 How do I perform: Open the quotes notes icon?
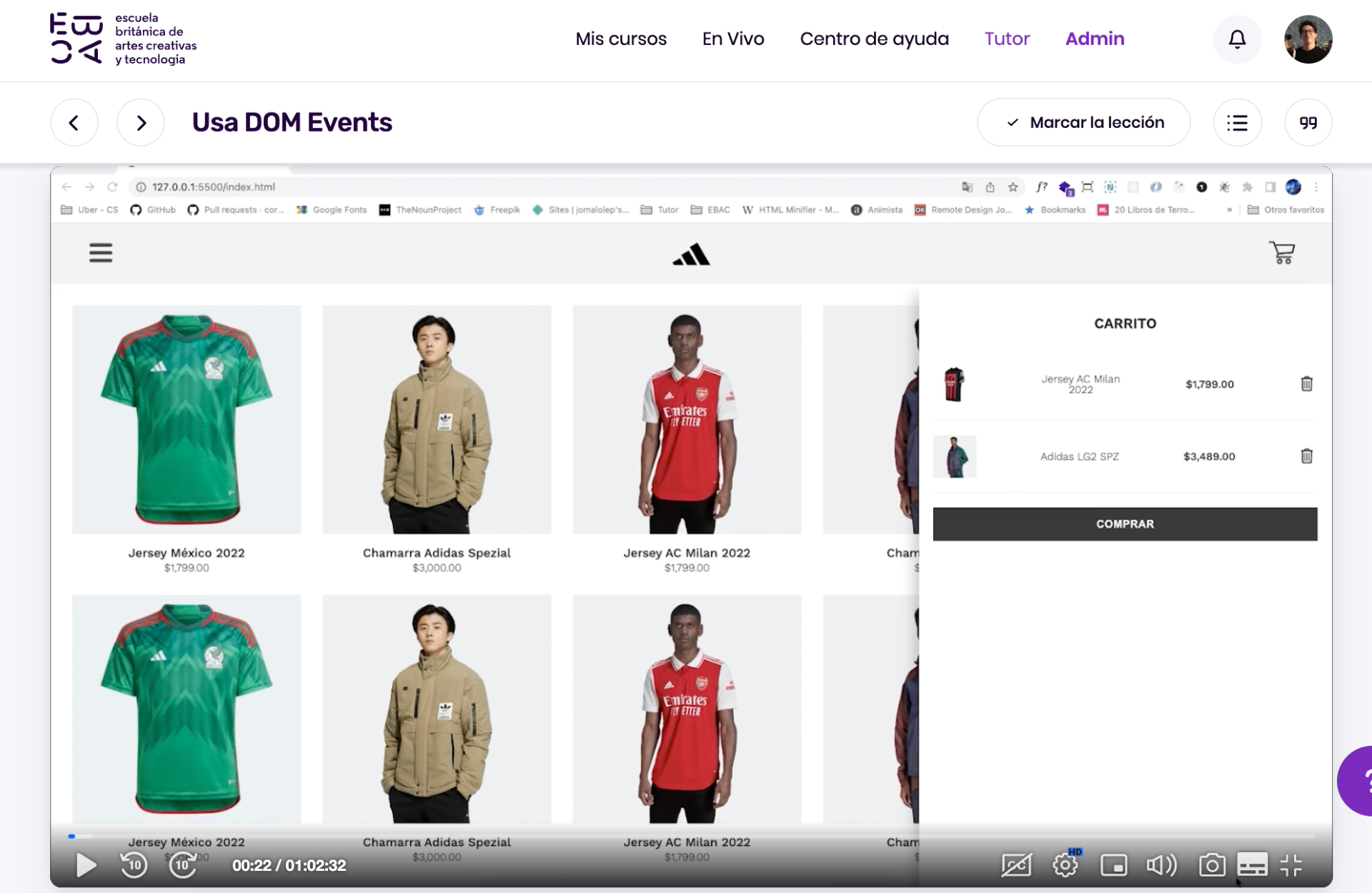click(1308, 122)
